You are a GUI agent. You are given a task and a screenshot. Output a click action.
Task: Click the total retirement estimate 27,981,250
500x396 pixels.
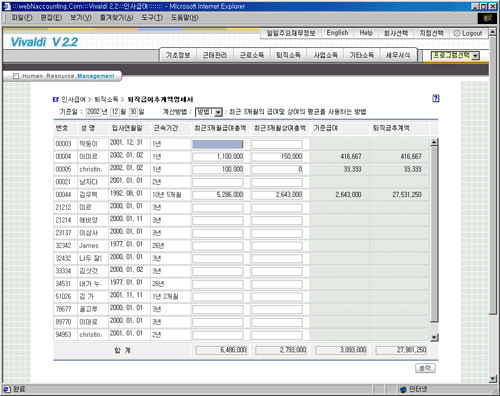pos(401,350)
